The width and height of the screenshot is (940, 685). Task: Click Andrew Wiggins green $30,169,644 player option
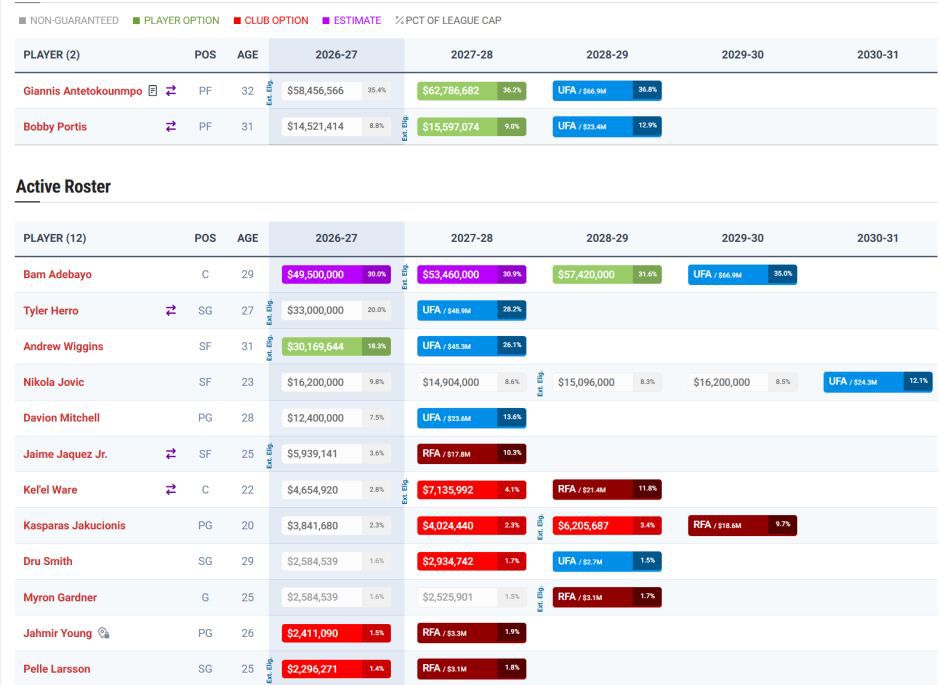336,346
